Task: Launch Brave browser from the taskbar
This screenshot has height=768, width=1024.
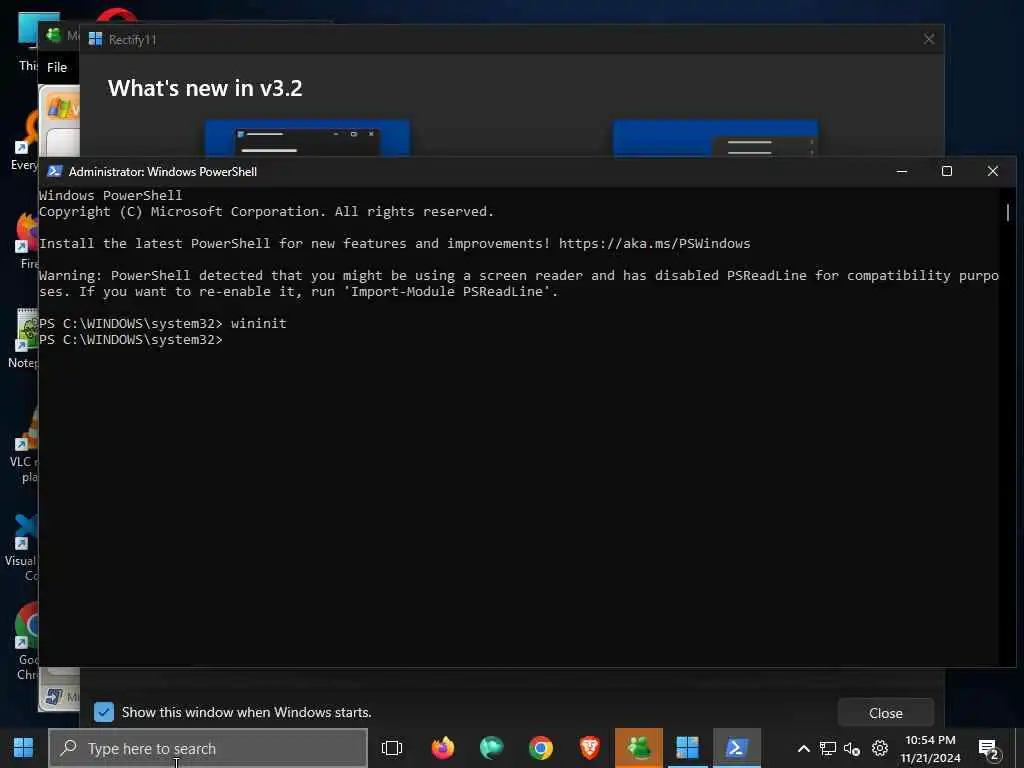Action: 590,748
